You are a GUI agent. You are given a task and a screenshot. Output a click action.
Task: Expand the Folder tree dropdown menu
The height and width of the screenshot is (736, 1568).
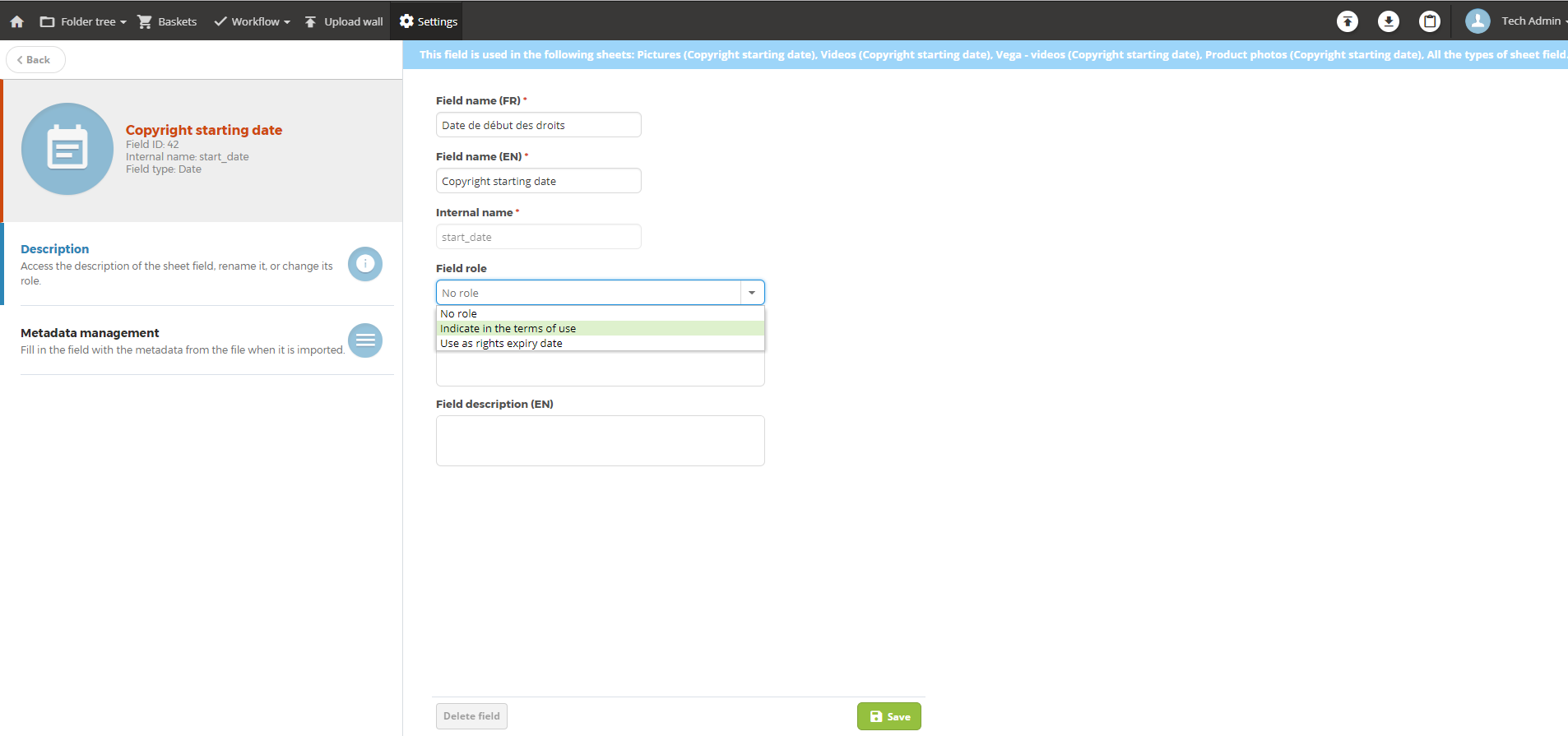83,21
